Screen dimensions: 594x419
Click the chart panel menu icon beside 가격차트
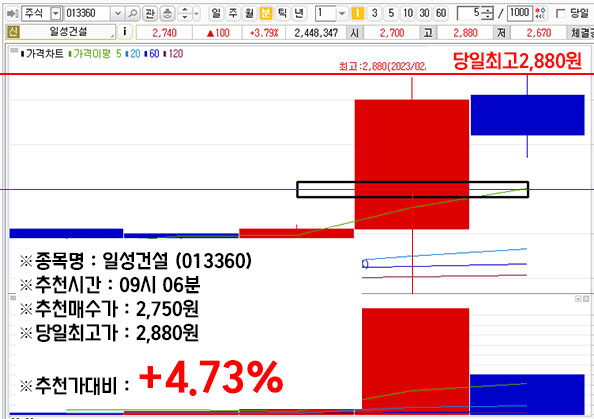click(x=14, y=50)
